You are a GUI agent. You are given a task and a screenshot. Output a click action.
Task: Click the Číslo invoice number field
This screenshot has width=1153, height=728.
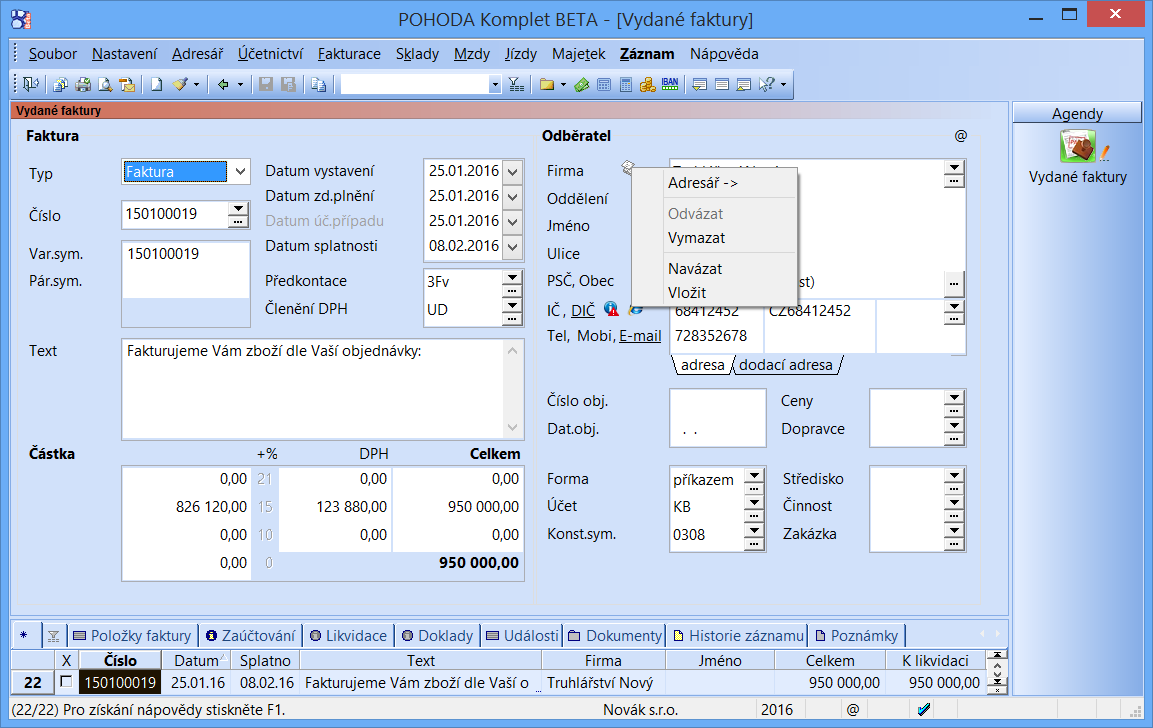pos(175,214)
